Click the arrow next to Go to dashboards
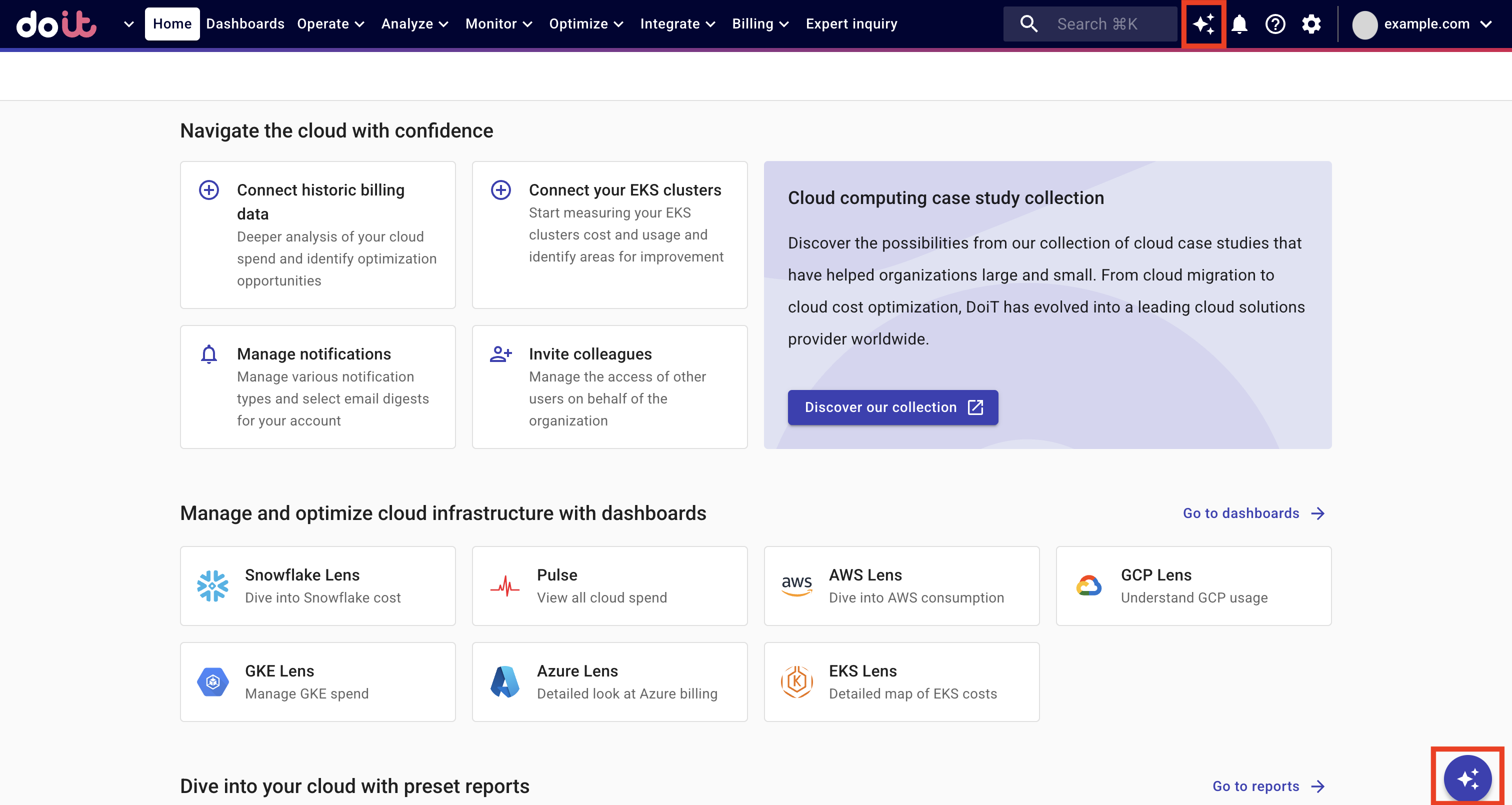The height and width of the screenshot is (805, 1512). point(1317,514)
